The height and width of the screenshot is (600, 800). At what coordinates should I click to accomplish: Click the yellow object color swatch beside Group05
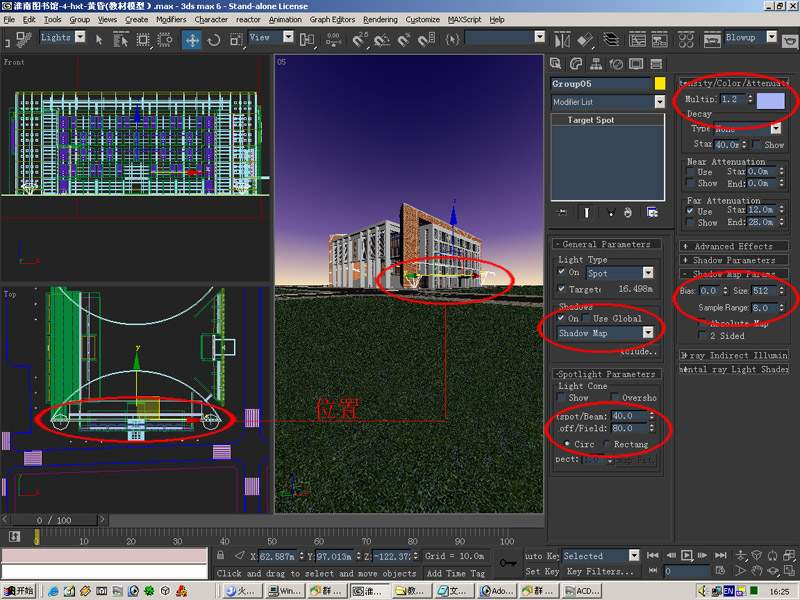pos(660,84)
